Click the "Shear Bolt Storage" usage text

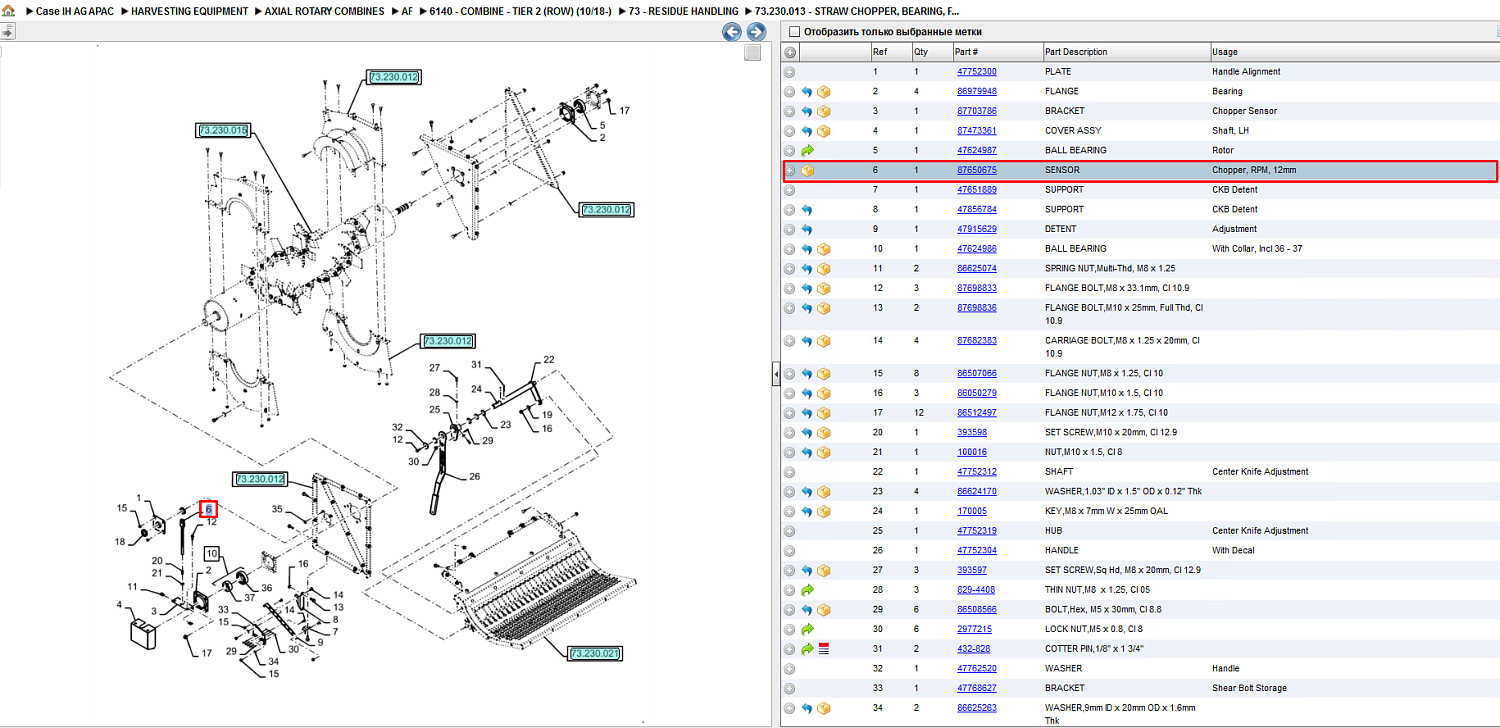(x=1248, y=688)
